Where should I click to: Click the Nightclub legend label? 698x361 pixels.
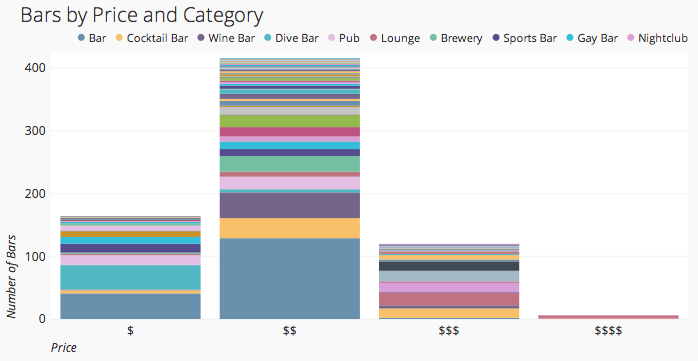(663, 38)
